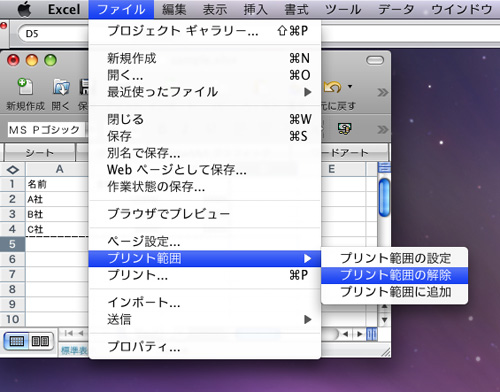Click the 新規作成 toolbar icon

click(25, 87)
